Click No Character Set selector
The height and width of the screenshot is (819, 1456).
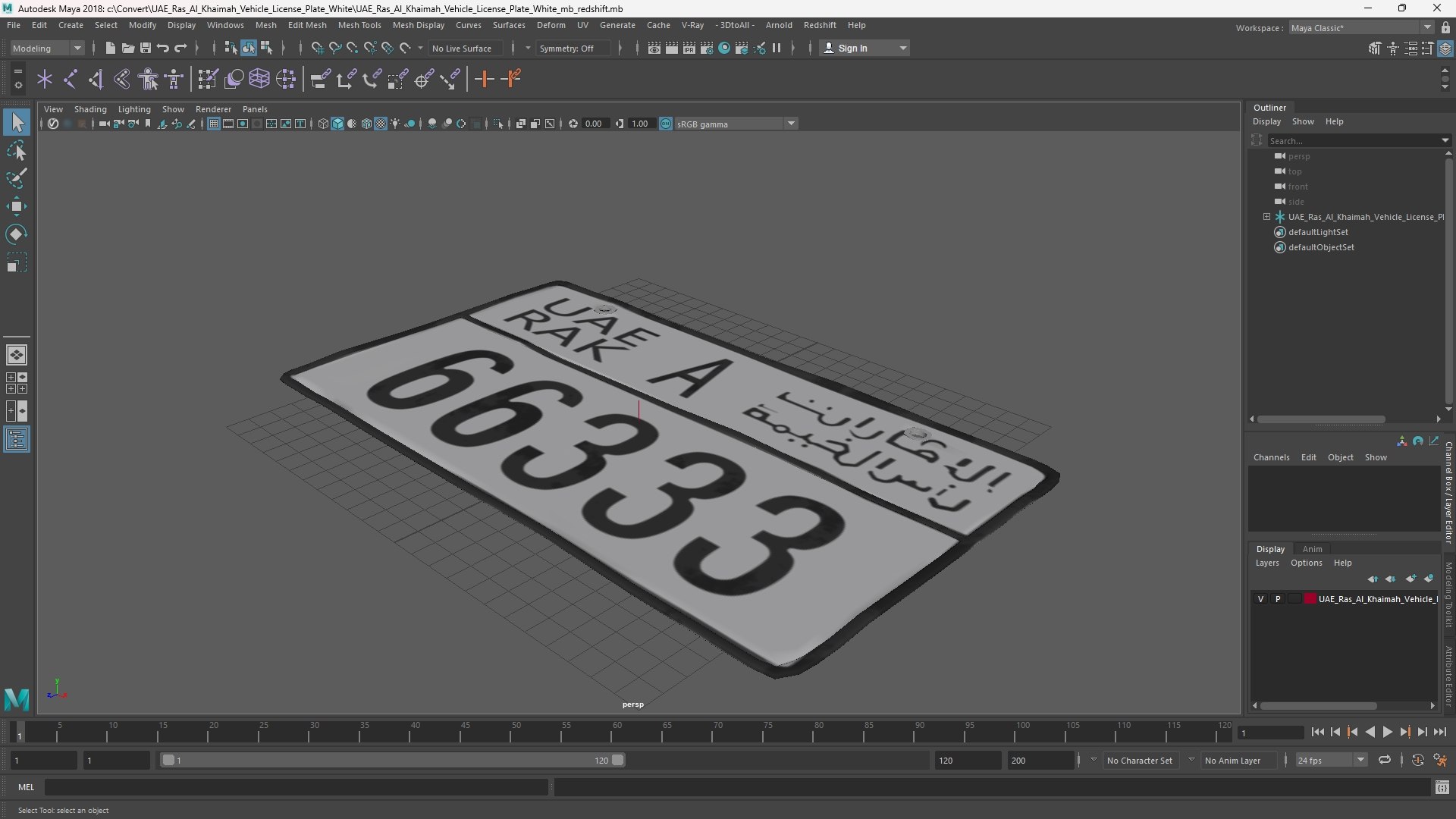[x=1140, y=760]
